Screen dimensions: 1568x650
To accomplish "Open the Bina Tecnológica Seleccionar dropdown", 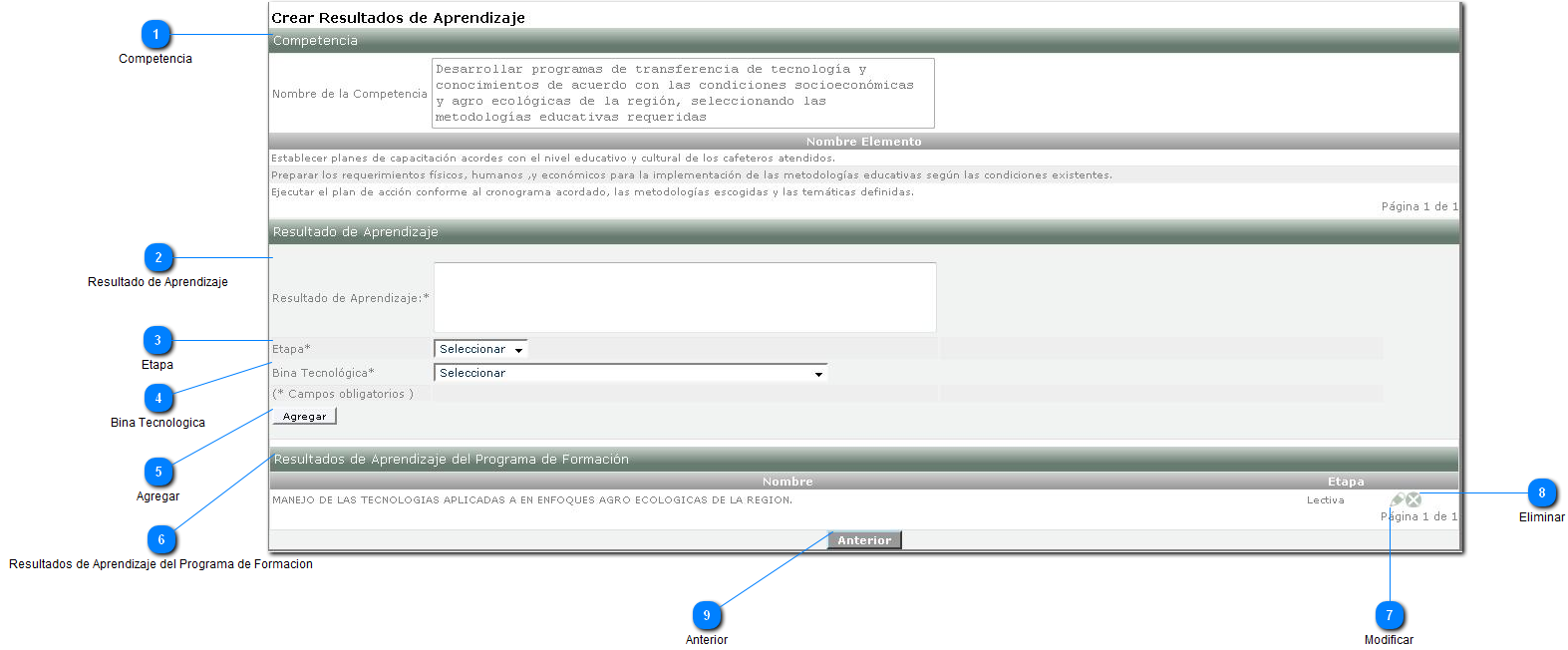I will tap(631, 373).
